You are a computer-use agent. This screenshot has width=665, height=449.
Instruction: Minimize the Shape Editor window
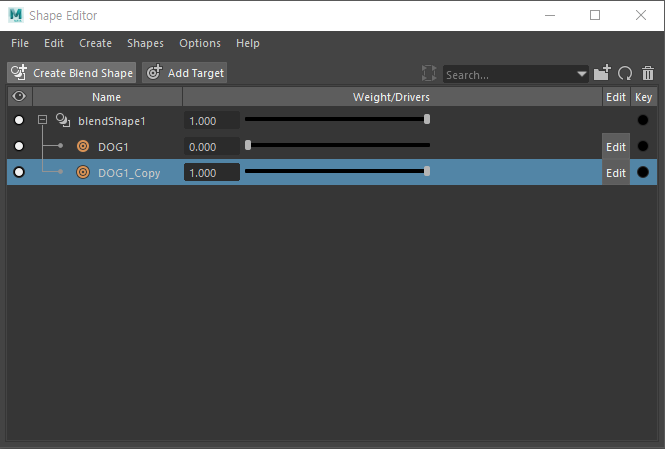pyautogui.click(x=550, y=15)
